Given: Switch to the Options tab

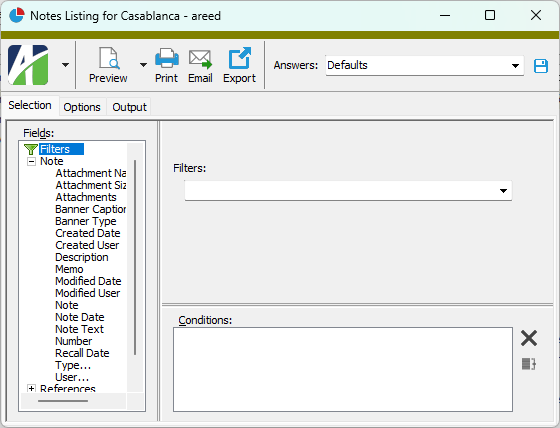Looking at the screenshot, I should click(82, 107).
